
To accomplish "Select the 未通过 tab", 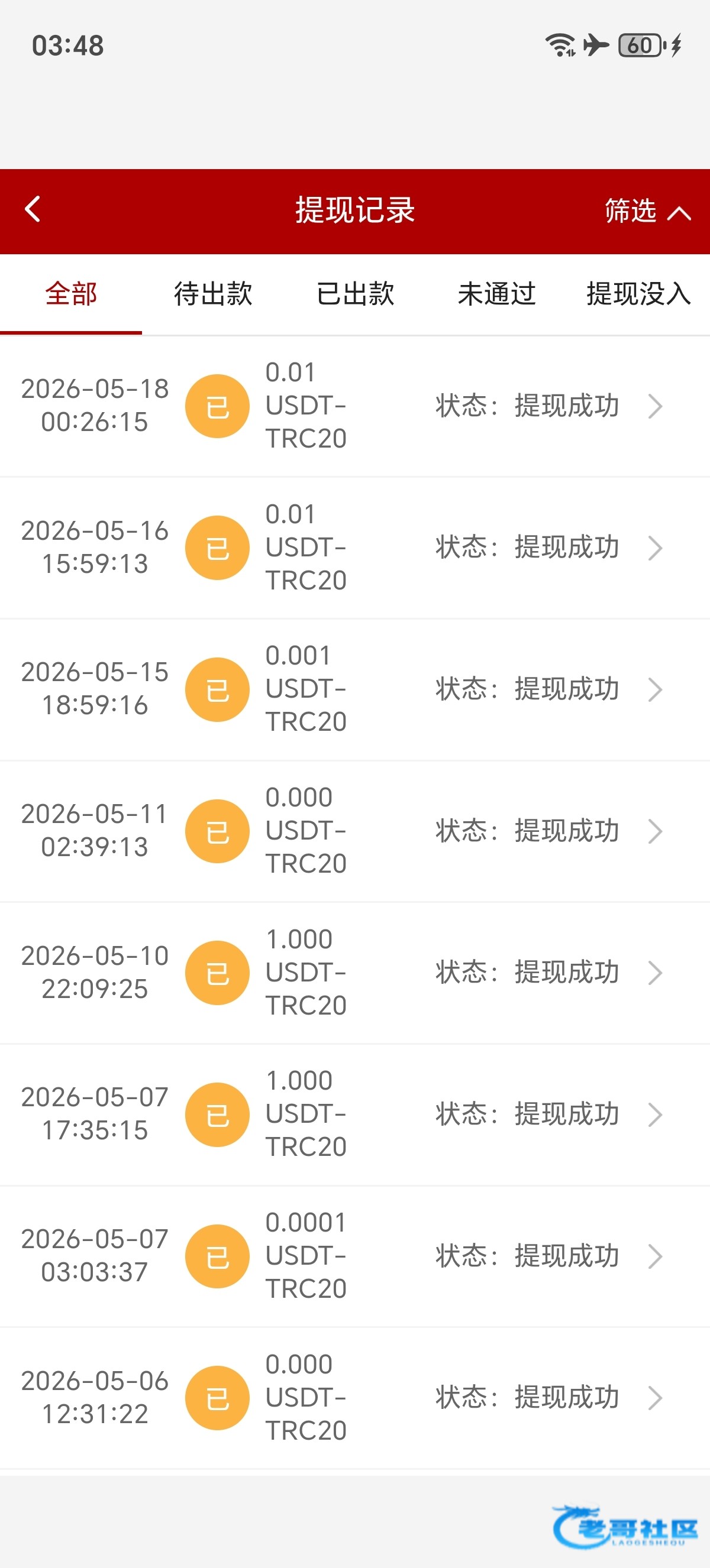I will tap(497, 294).
